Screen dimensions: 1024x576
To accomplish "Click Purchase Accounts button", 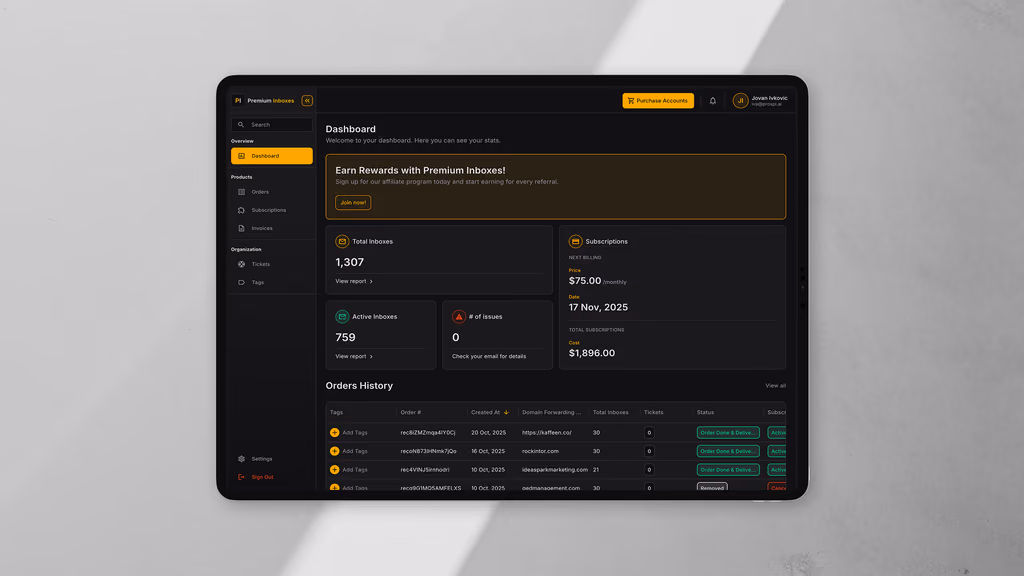I will point(658,101).
